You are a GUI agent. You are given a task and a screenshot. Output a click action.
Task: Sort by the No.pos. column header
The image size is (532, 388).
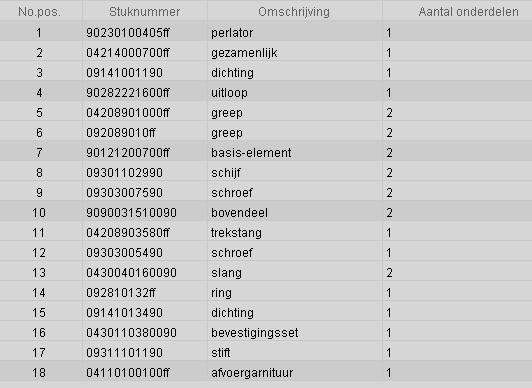[41, 11]
